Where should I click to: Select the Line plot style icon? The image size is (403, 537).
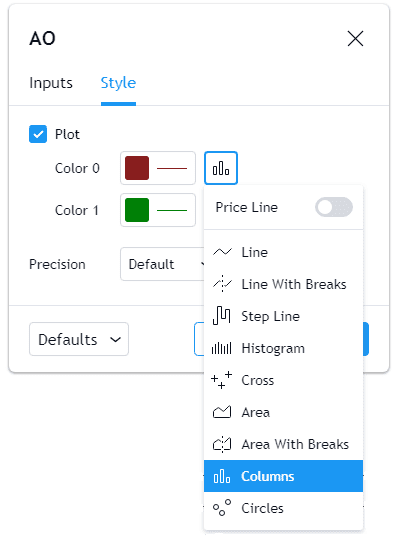click(222, 252)
